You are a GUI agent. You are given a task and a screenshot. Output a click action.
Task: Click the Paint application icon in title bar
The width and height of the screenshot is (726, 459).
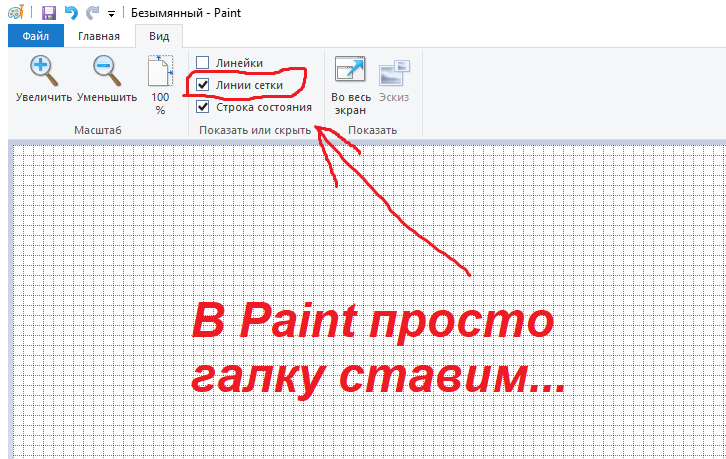pyautogui.click(x=16, y=13)
